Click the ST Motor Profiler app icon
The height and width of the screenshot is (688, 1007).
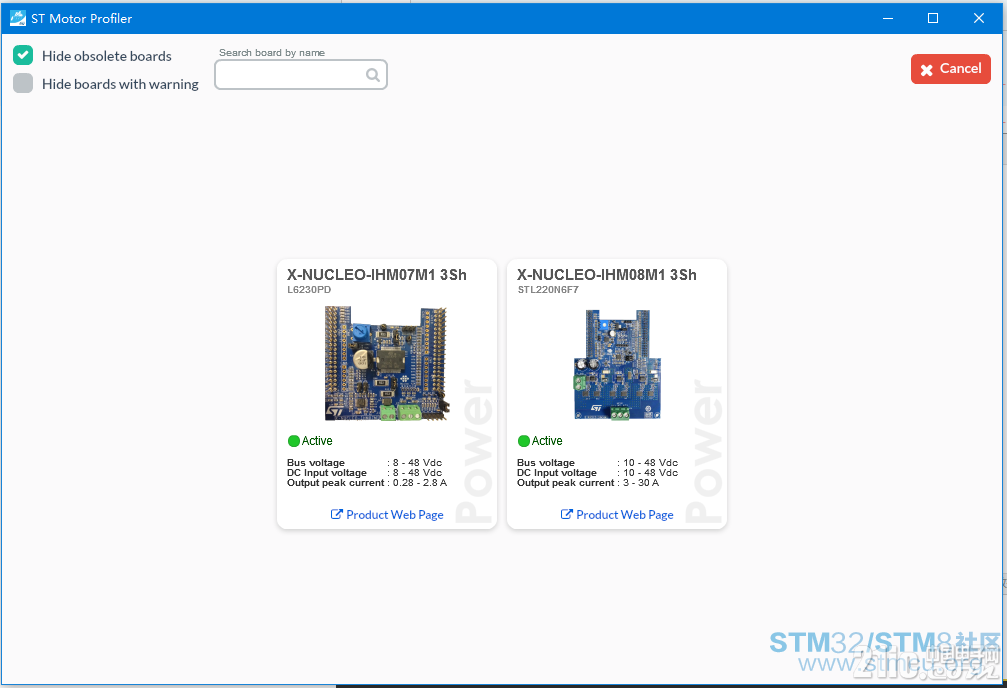tap(17, 18)
